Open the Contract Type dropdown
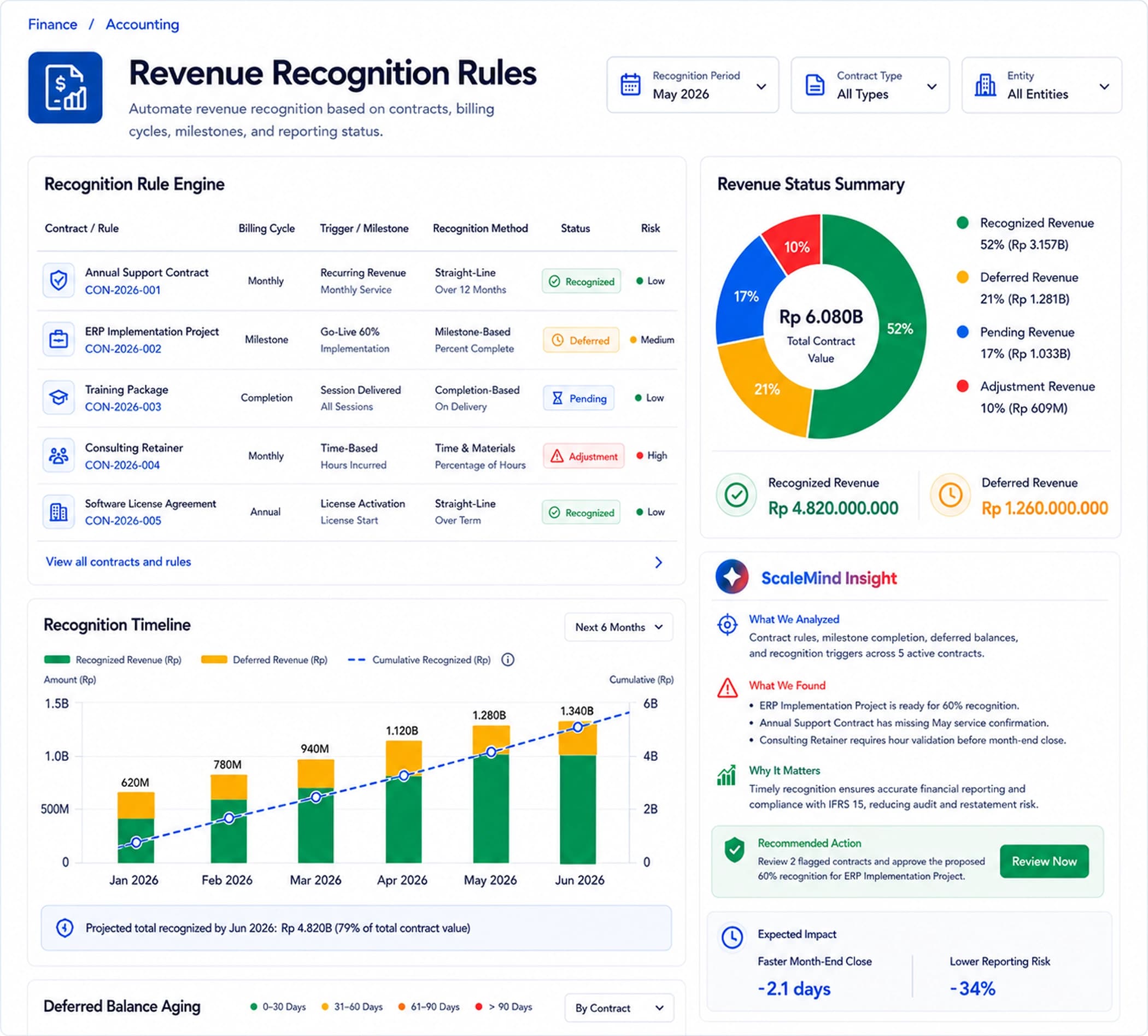Viewport: 1148px width, 1036px height. point(870,85)
